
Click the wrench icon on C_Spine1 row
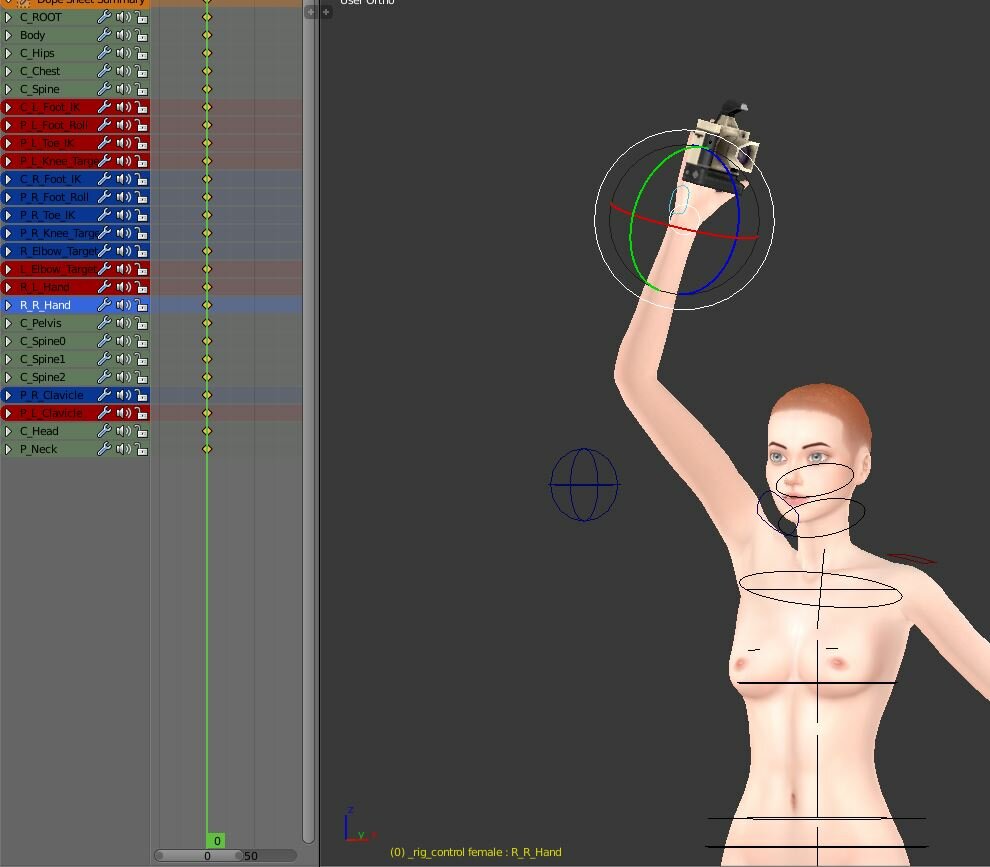[104, 359]
